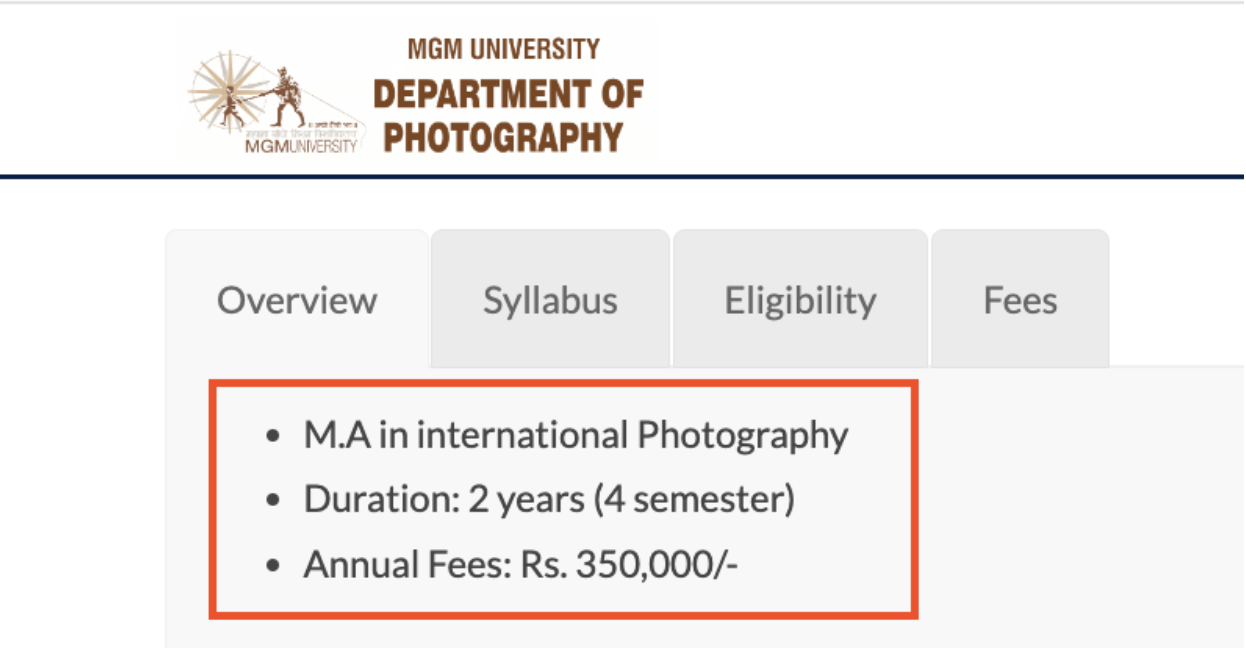Open the Eligibility tab
The image size is (1246, 650).
(x=800, y=298)
